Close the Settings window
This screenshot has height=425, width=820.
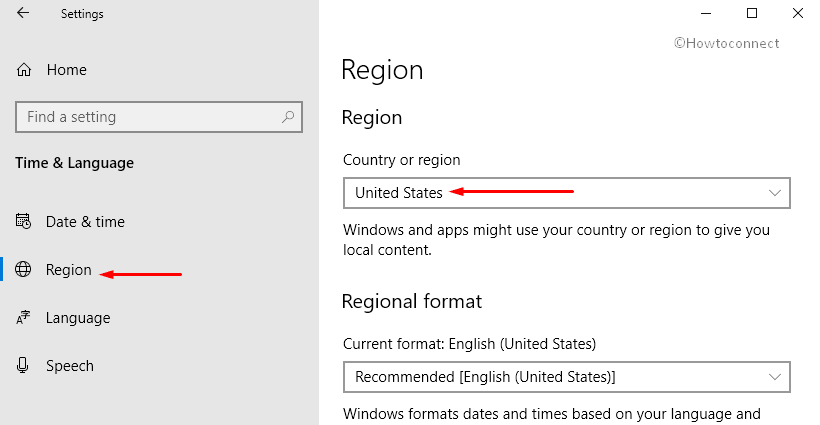798,13
